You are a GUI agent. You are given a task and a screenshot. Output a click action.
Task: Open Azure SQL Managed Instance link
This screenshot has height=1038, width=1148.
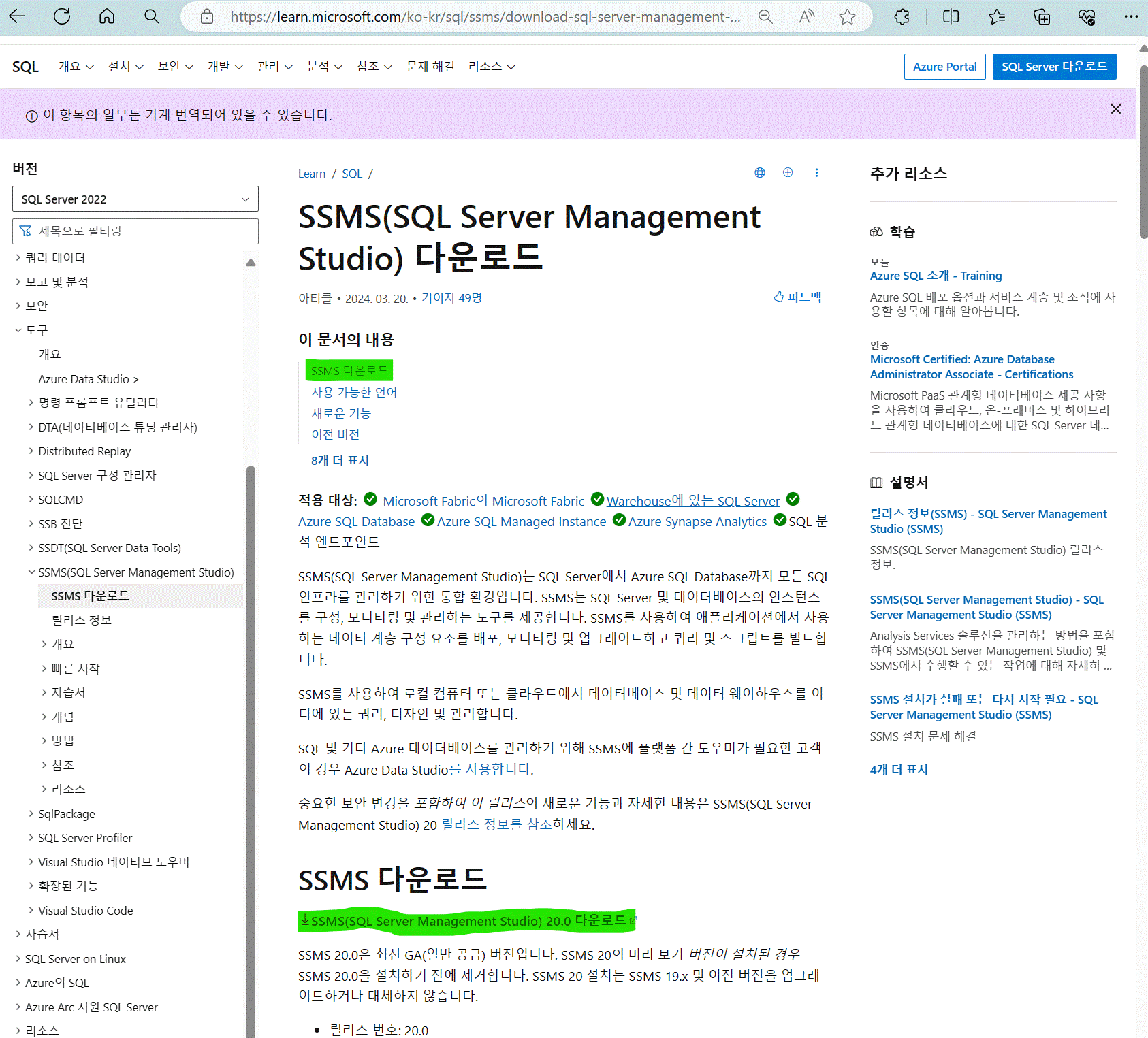click(522, 521)
